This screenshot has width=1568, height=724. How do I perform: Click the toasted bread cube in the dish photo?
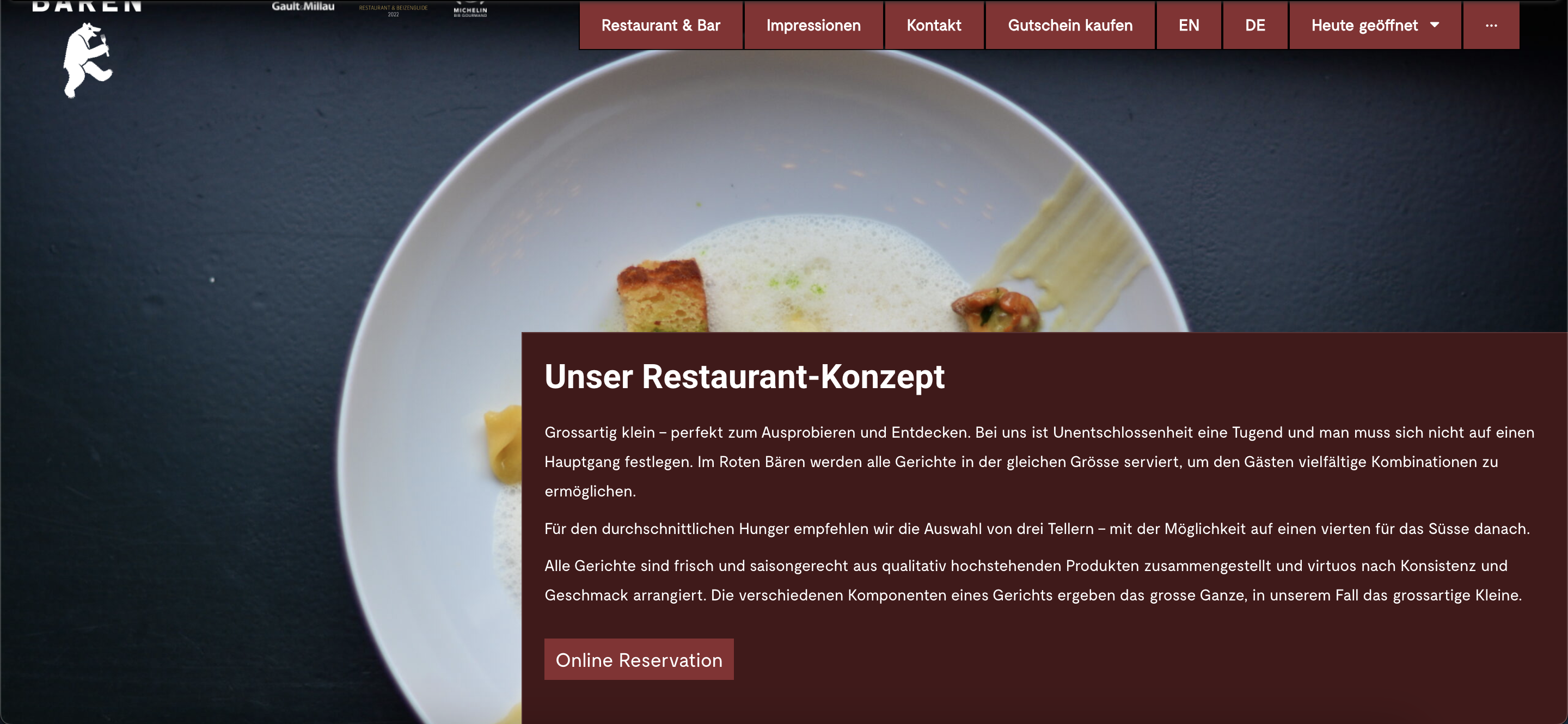coord(663,296)
